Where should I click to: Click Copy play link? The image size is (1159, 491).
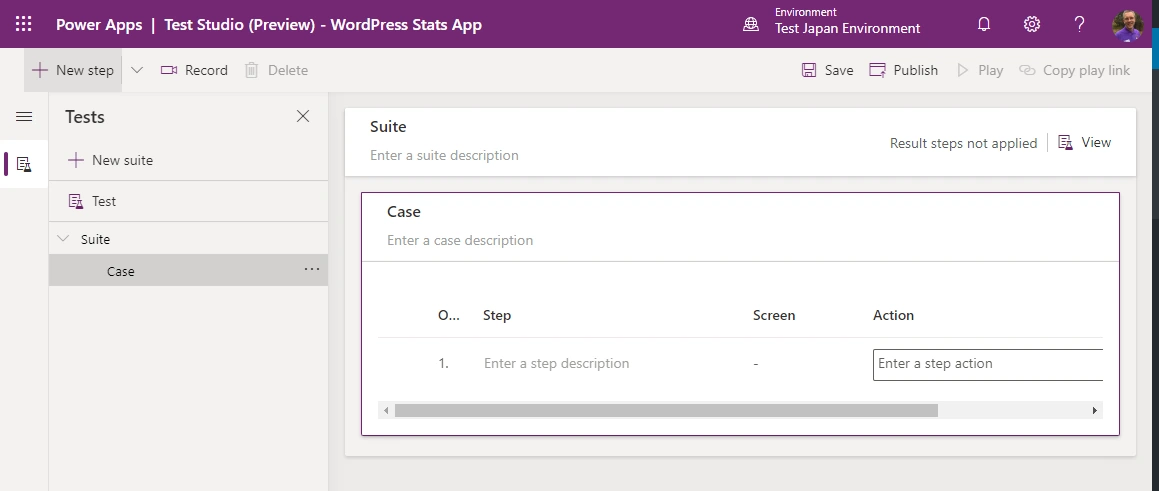1075,70
